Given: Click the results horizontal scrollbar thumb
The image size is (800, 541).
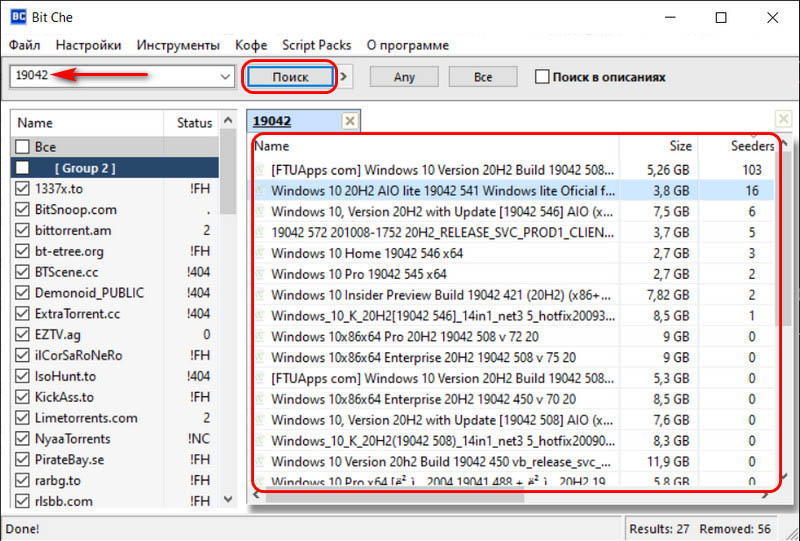Looking at the screenshot, I should point(395,497).
